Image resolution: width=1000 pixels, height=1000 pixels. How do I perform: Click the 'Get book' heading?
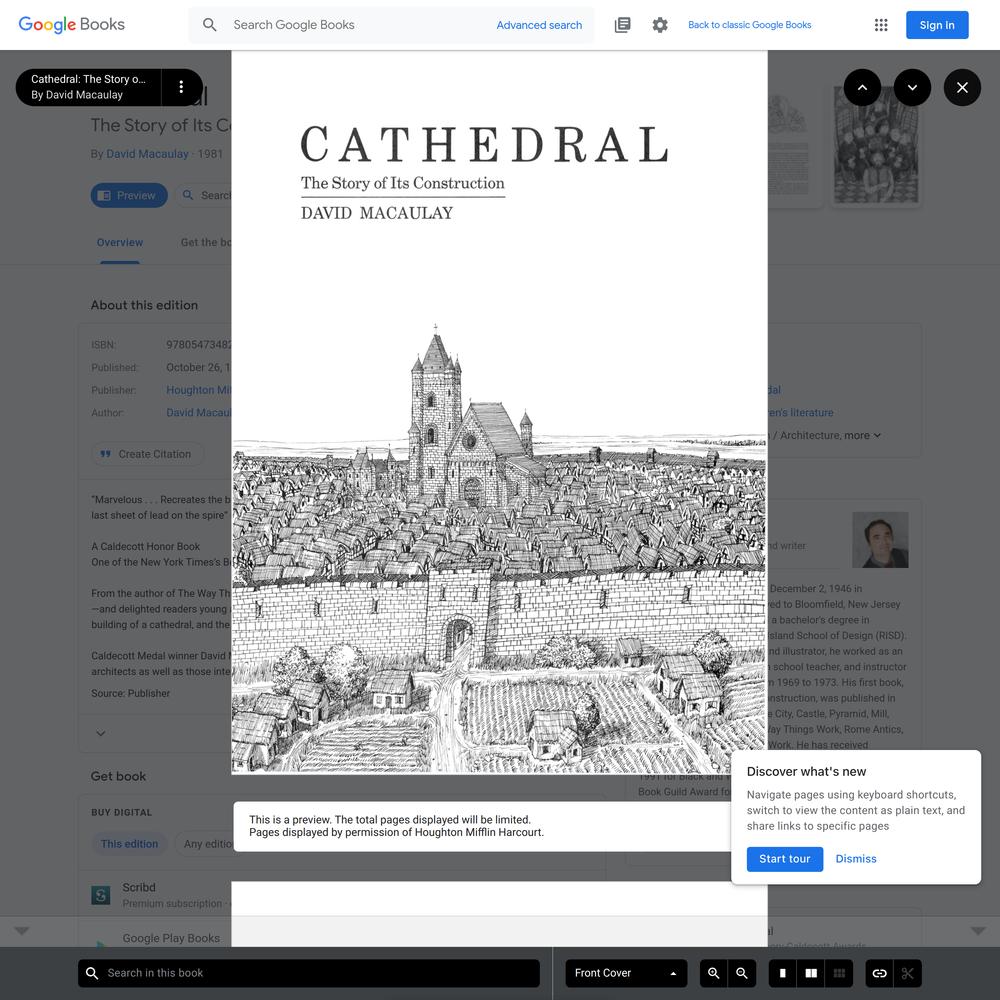[x=118, y=776]
